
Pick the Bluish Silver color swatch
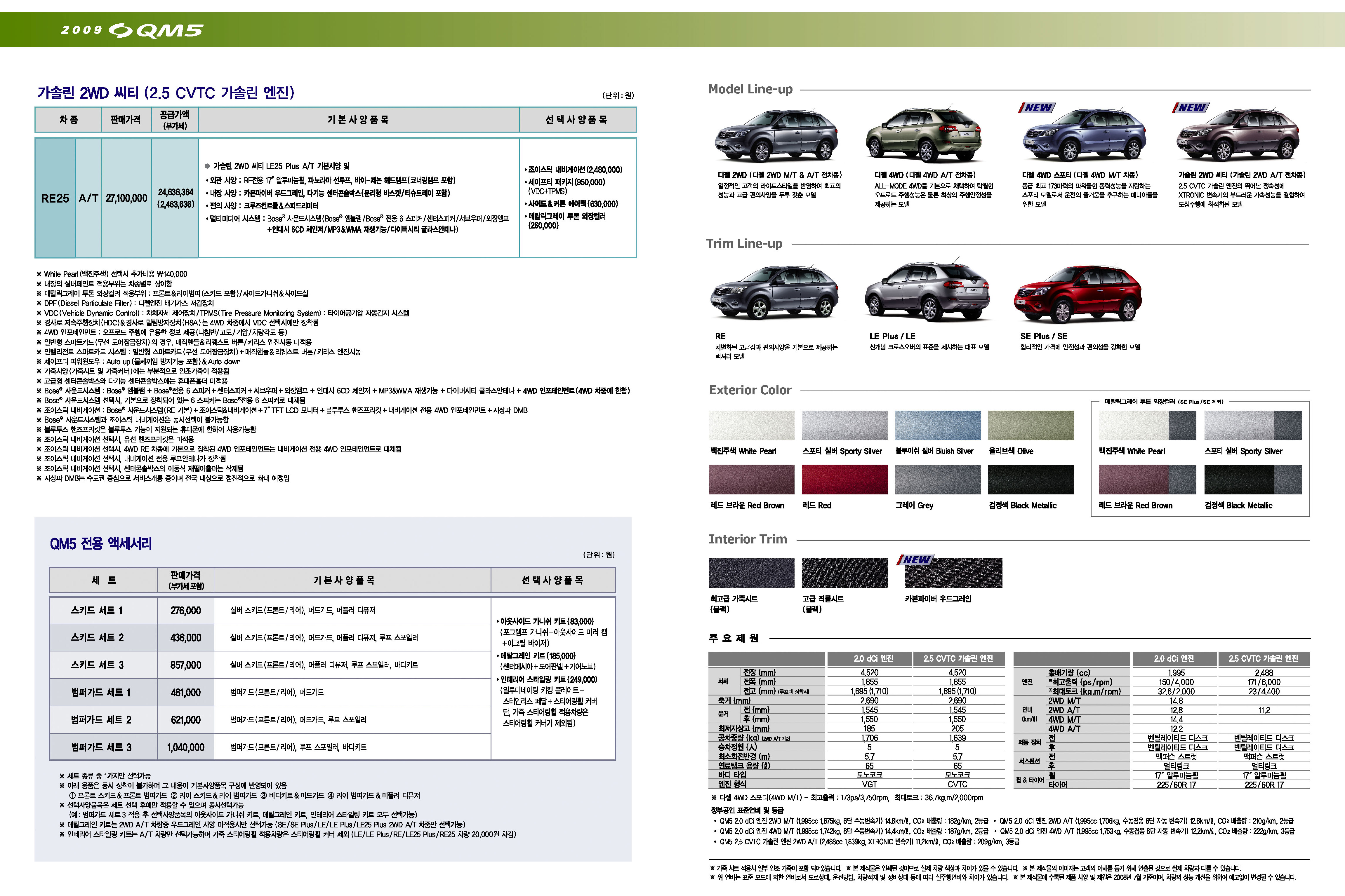click(x=937, y=425)
